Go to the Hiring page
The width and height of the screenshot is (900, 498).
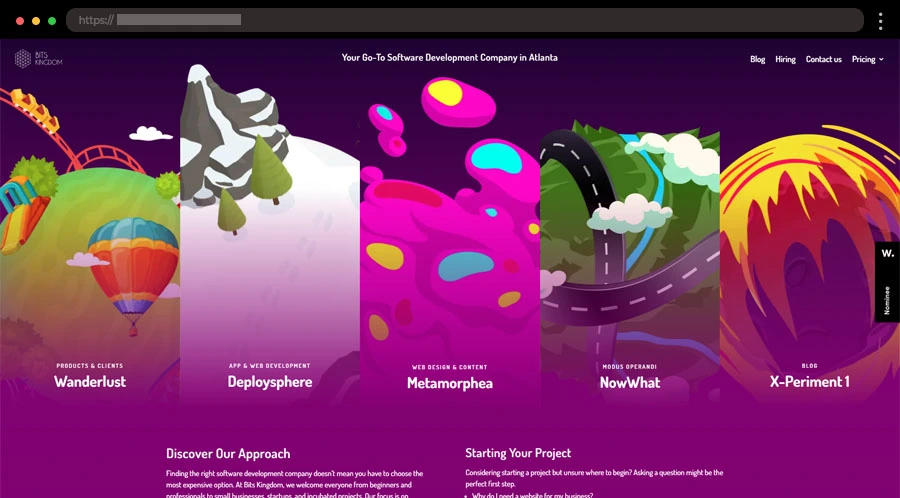(x=785, y=59)
